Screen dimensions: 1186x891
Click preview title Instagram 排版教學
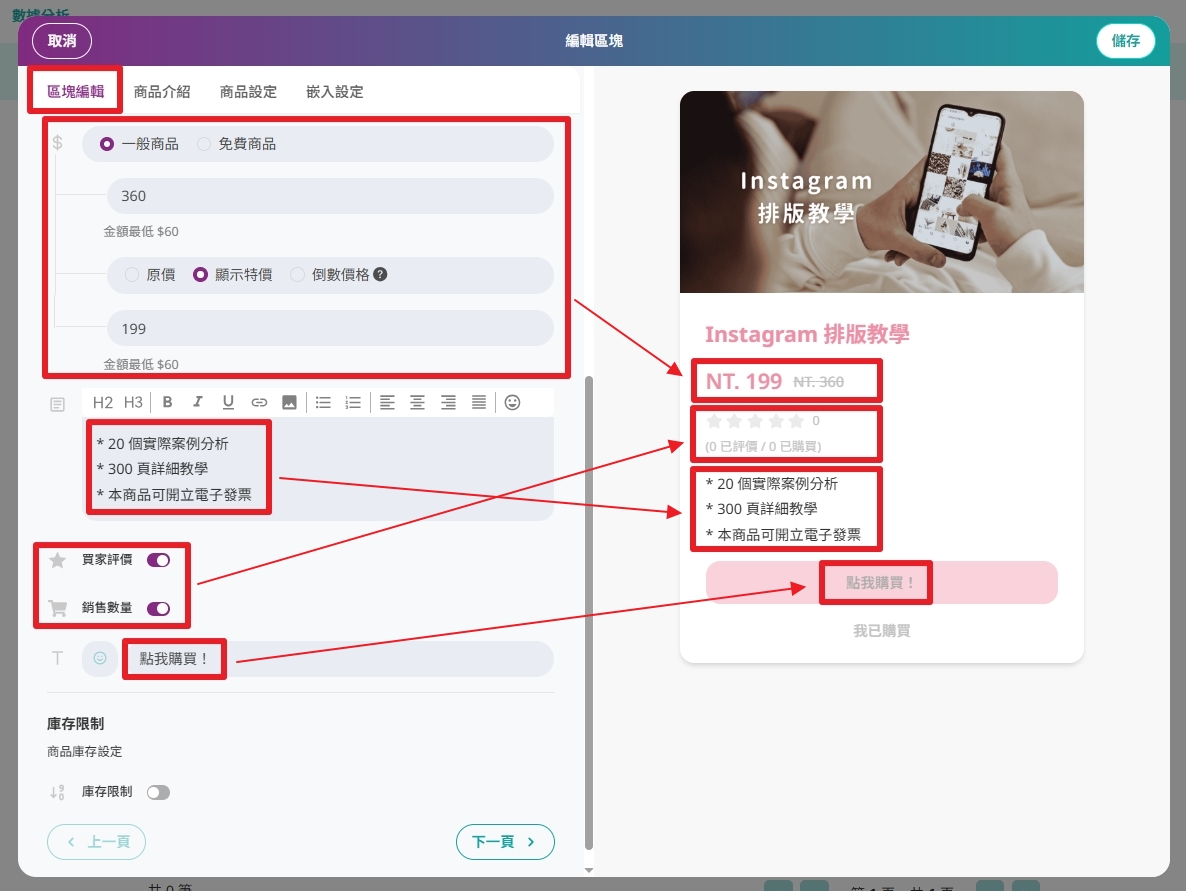click(807, 334)
